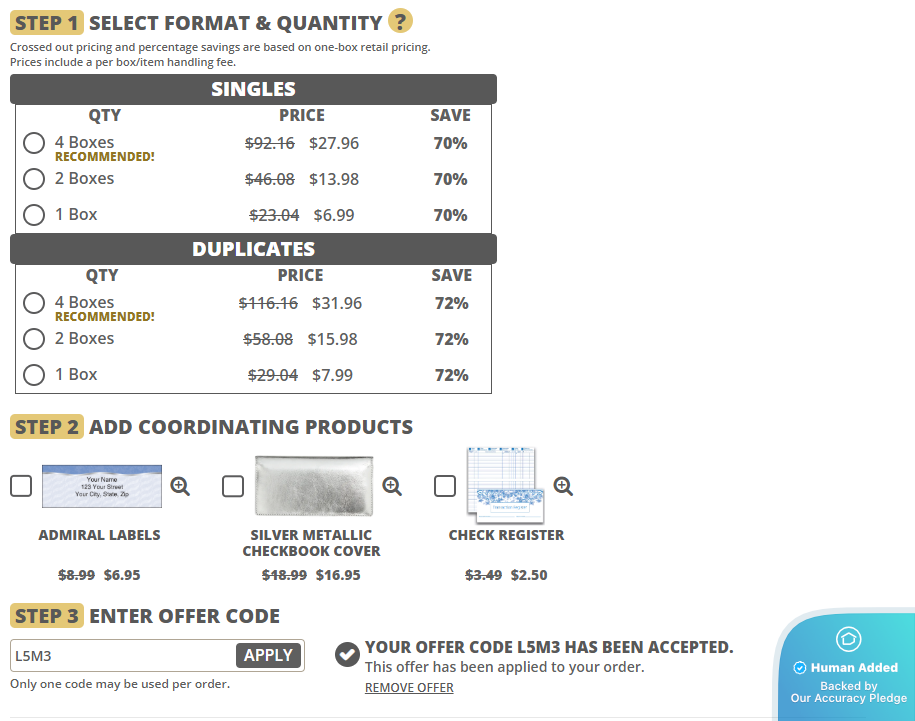Choose 2 Boxes Singles option
The height and width of the screenshot is (721, 915).
34,179
